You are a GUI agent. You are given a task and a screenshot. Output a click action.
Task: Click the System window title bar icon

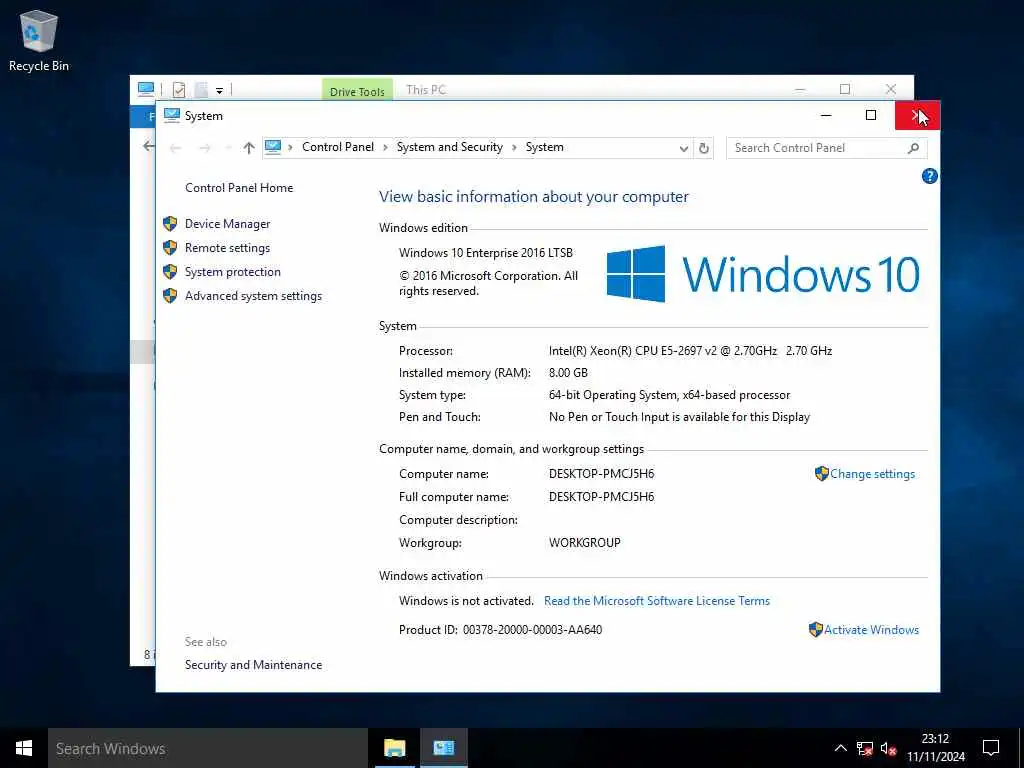pyautogui.click(x=172, y=116)
